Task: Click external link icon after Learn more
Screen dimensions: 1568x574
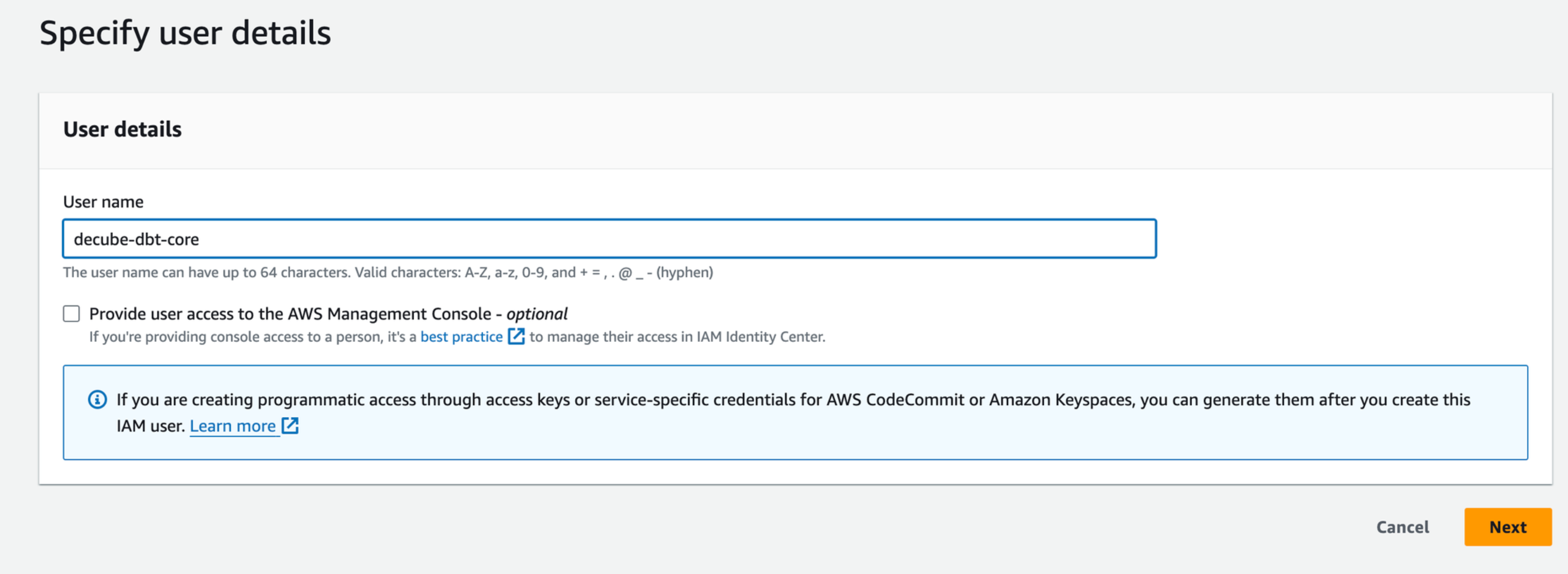Action: (x=290, y=425)
